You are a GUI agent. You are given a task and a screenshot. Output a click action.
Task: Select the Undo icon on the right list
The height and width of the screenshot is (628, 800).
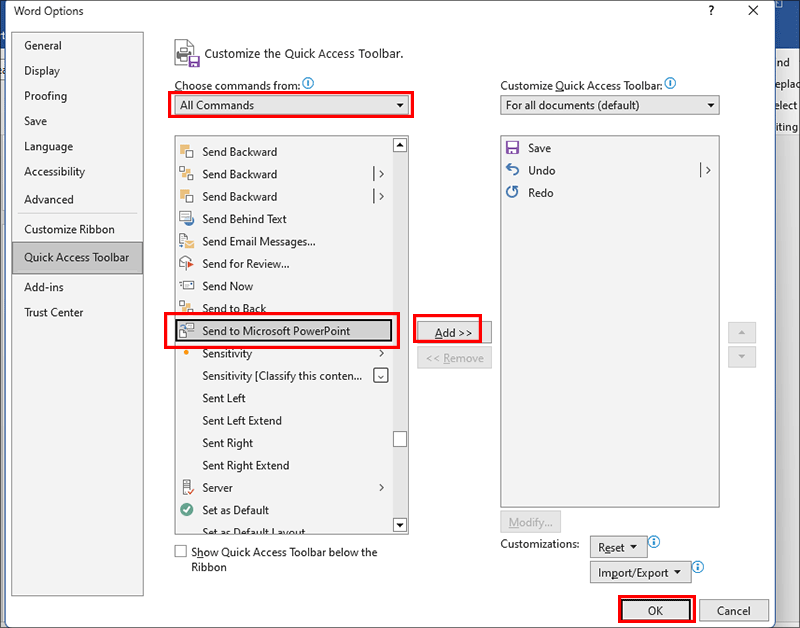click(513, 170)
